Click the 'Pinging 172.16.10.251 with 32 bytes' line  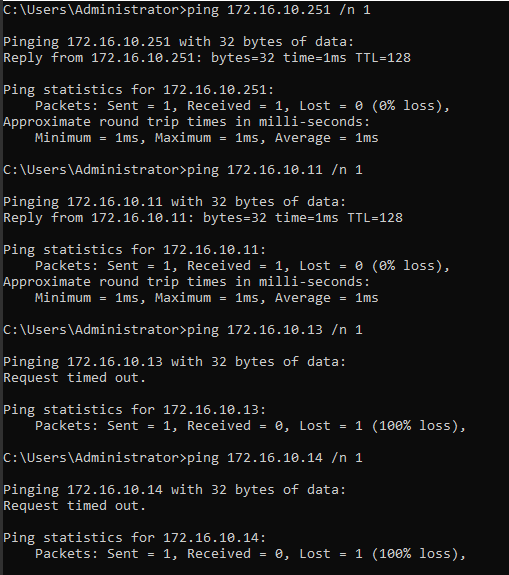[x=179, y=42]
